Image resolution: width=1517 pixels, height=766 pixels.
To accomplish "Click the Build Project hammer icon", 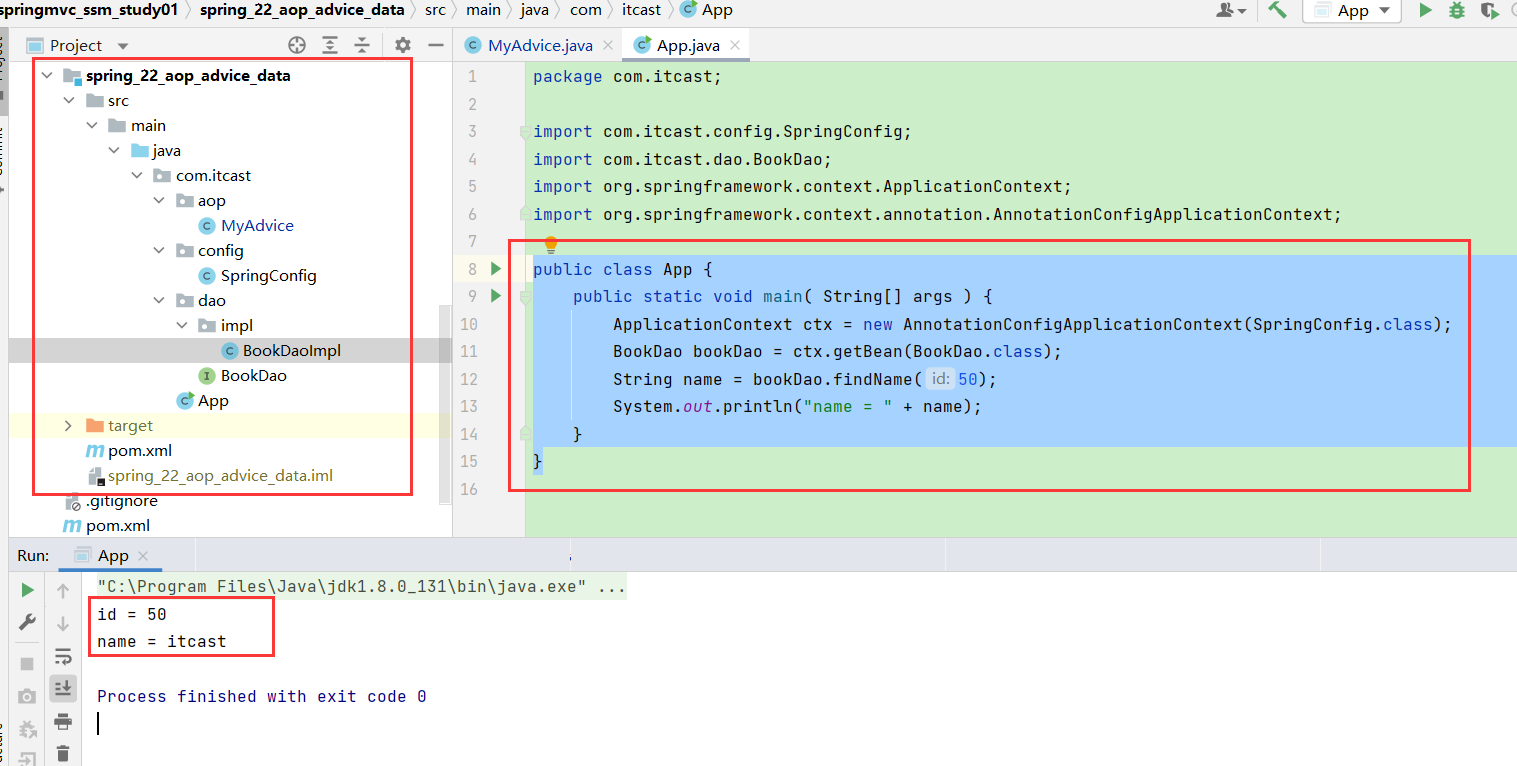I will tap(1277, 10).
